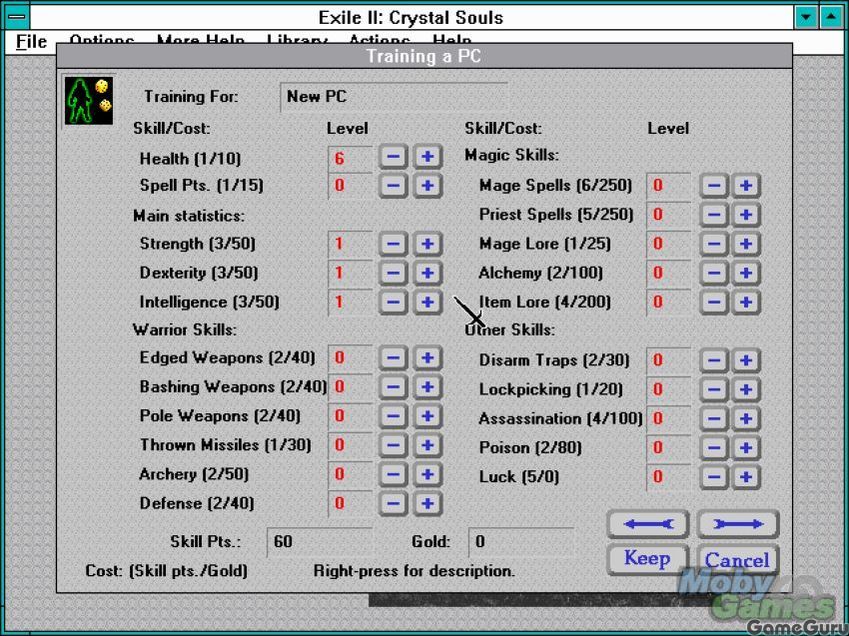
Task: Increase Alchemy skill level
Action: pos(746,273)
